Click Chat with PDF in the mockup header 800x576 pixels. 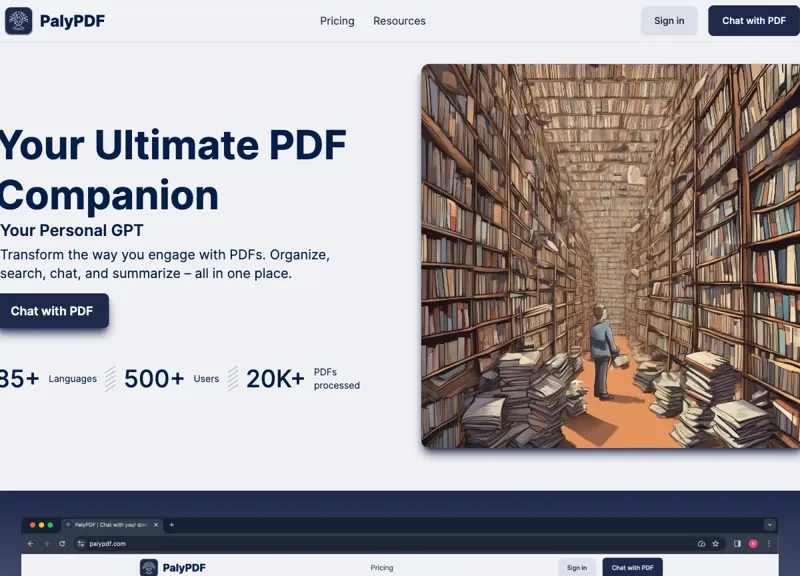(x=631, y=566)
